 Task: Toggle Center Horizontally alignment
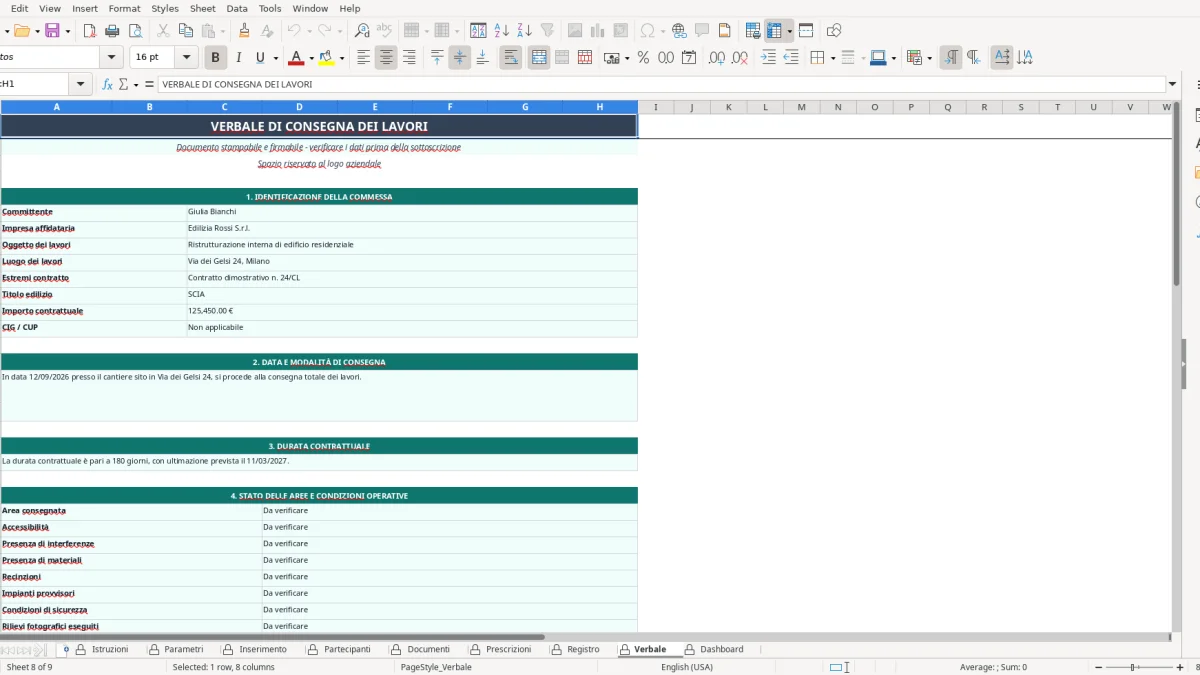click(386, 58)
